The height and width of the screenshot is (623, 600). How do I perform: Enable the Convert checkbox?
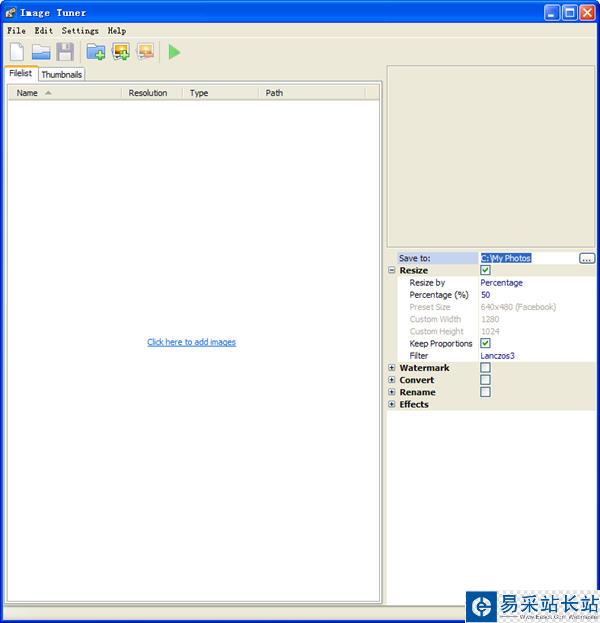pos(485,380)
